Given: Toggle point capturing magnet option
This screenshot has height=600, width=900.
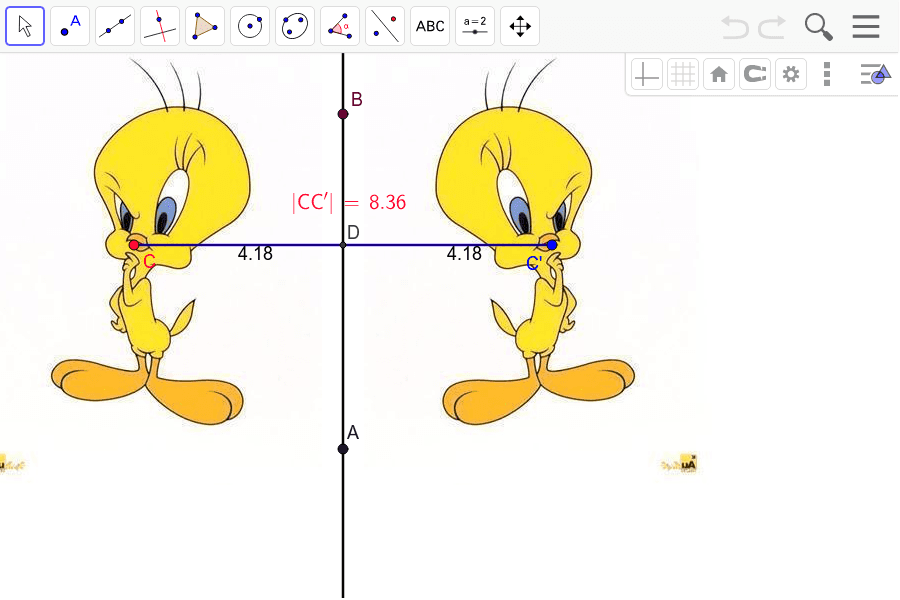Looking at the screenshot, I should (x=755, y=74).
